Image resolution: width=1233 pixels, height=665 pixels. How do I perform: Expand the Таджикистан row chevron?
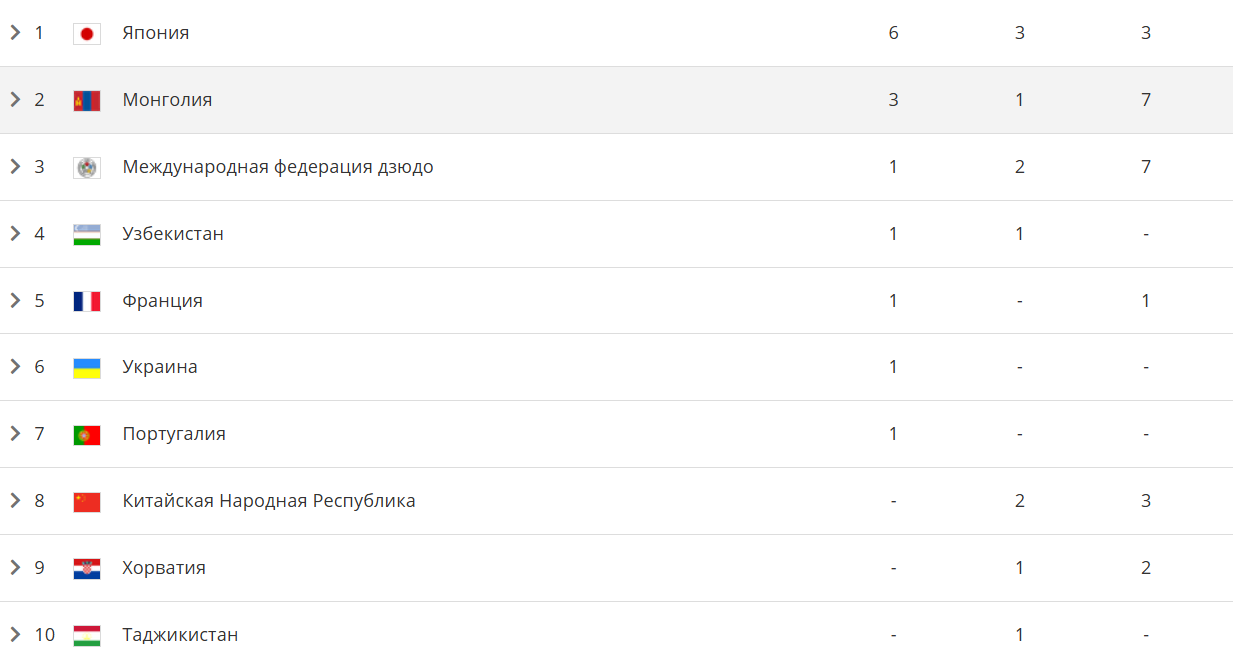click(x=15, y=635)
